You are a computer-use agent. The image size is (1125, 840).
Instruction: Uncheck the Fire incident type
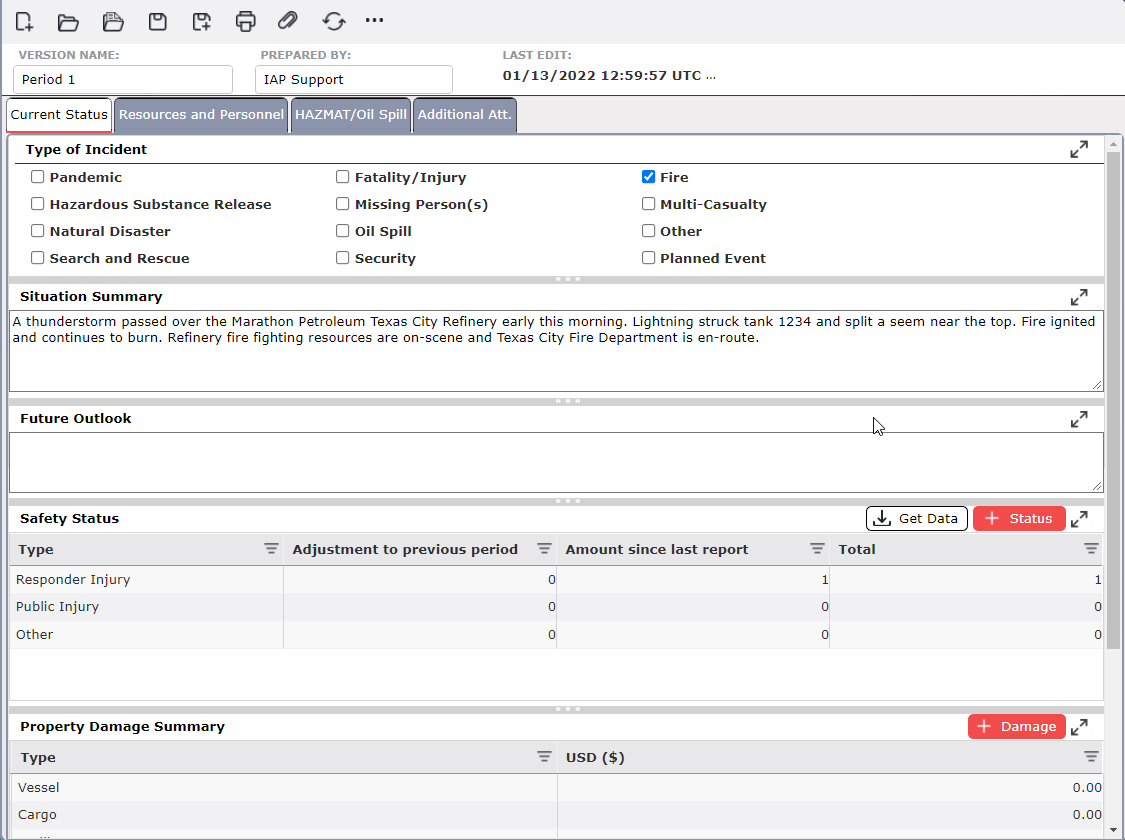pyautogui.click(x=648, y=176)
